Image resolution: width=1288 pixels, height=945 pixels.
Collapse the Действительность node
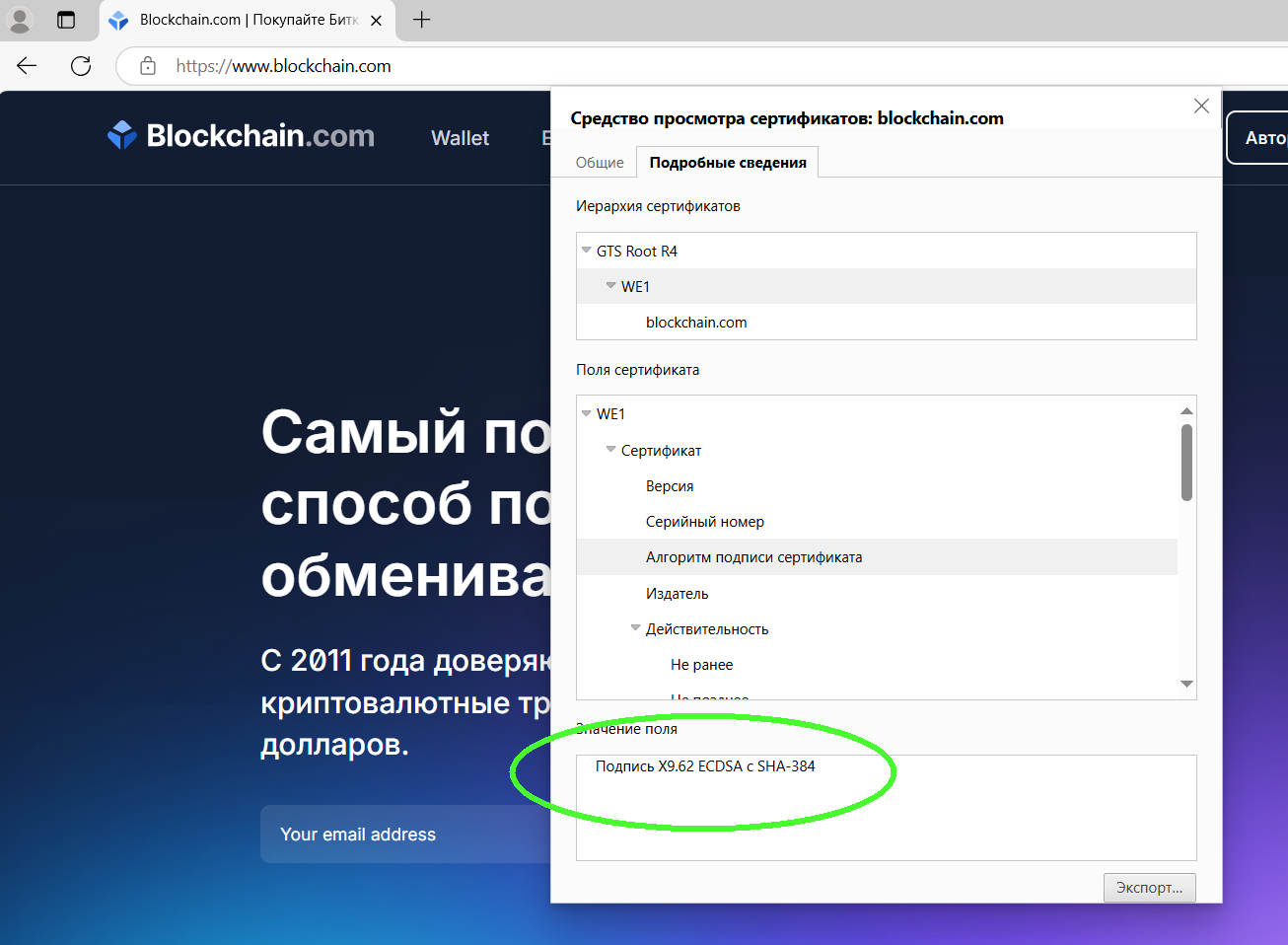coord(636,627)
